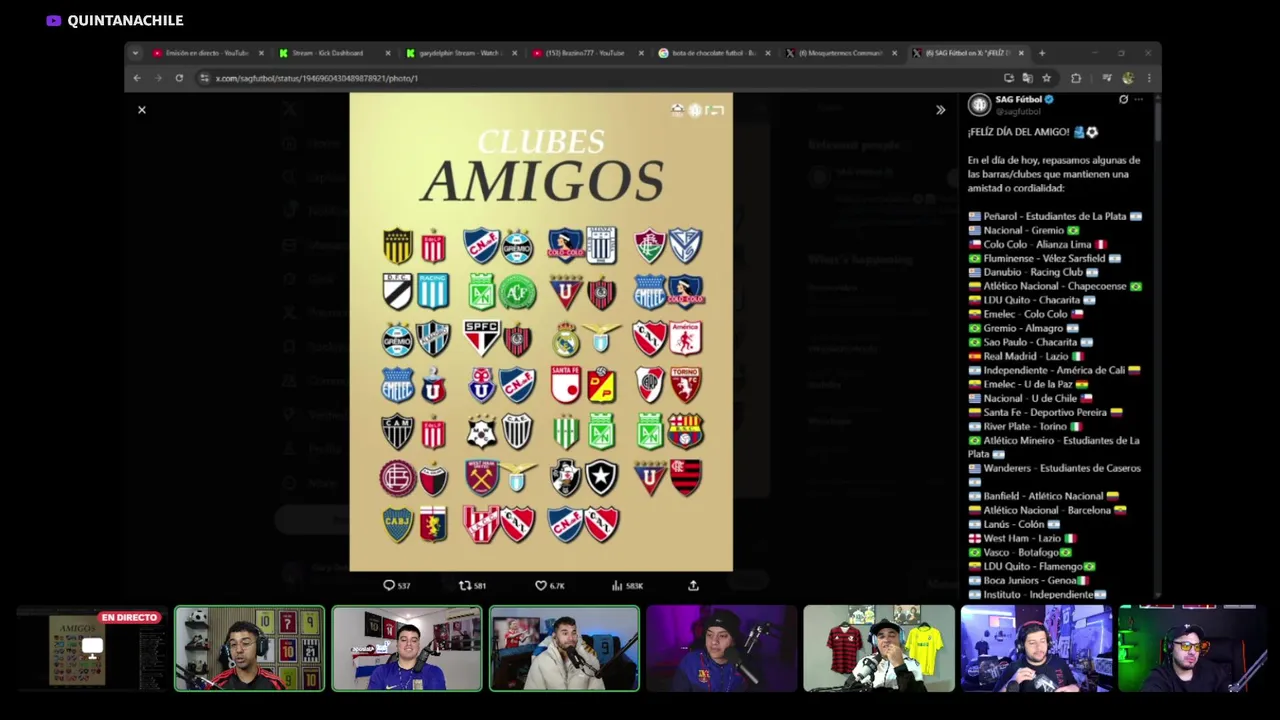Click the 'Instituto - Independiente' line
Viewport: 1280px width, 720px height.
(1037, 594)
